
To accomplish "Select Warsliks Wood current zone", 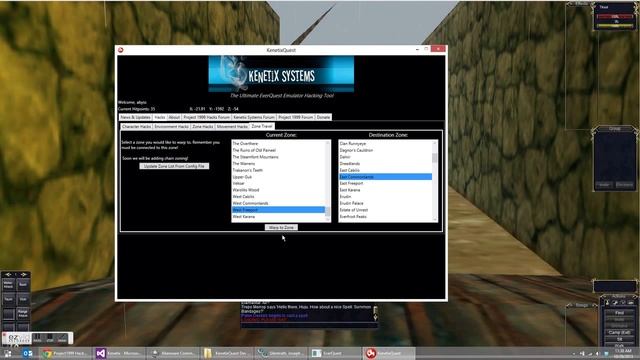I will pos(278,190).
